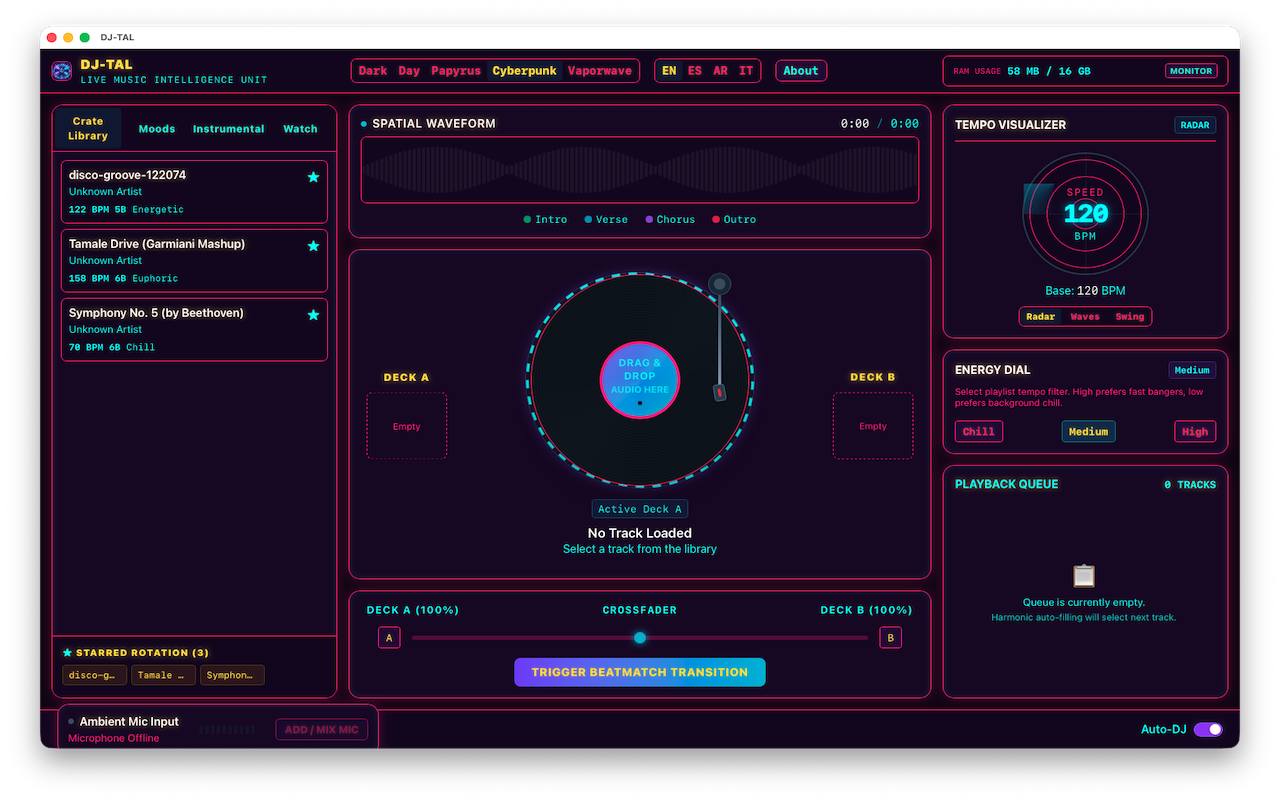Viewport: 1280px width, 800px height.
Task: Apply the Papyrus theme
Action: coord(456,71)
